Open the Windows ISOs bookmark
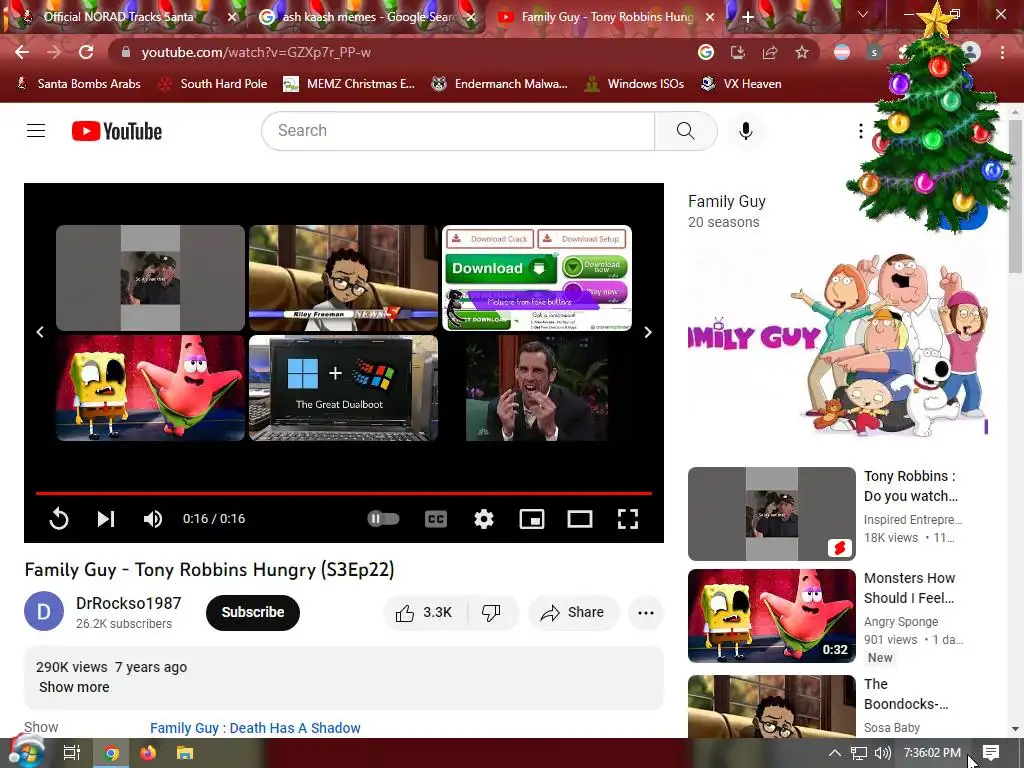Viewport: 1024px width, 768px height. click(x=634, y=84)
